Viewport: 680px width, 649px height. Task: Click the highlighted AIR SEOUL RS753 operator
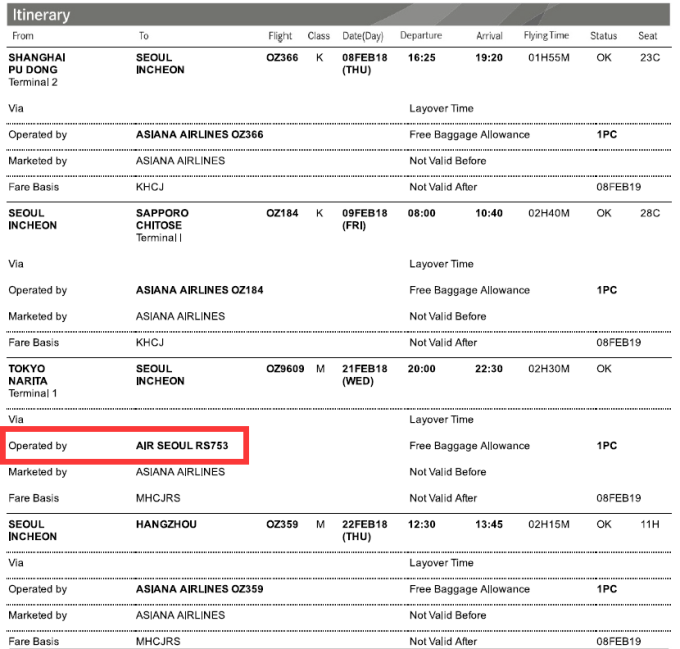tap(181, 446)
